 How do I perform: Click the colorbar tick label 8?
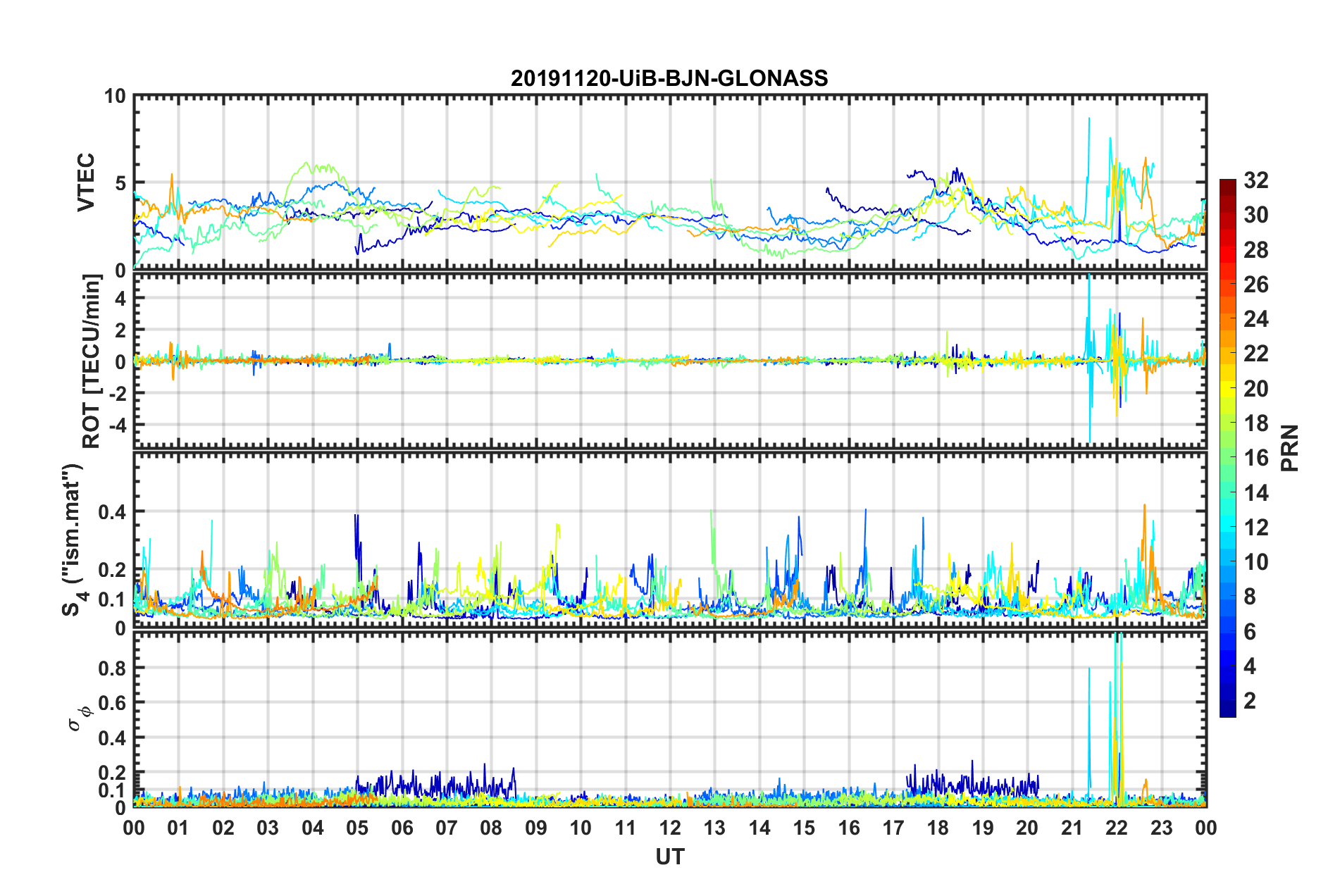pos(1250,597)
